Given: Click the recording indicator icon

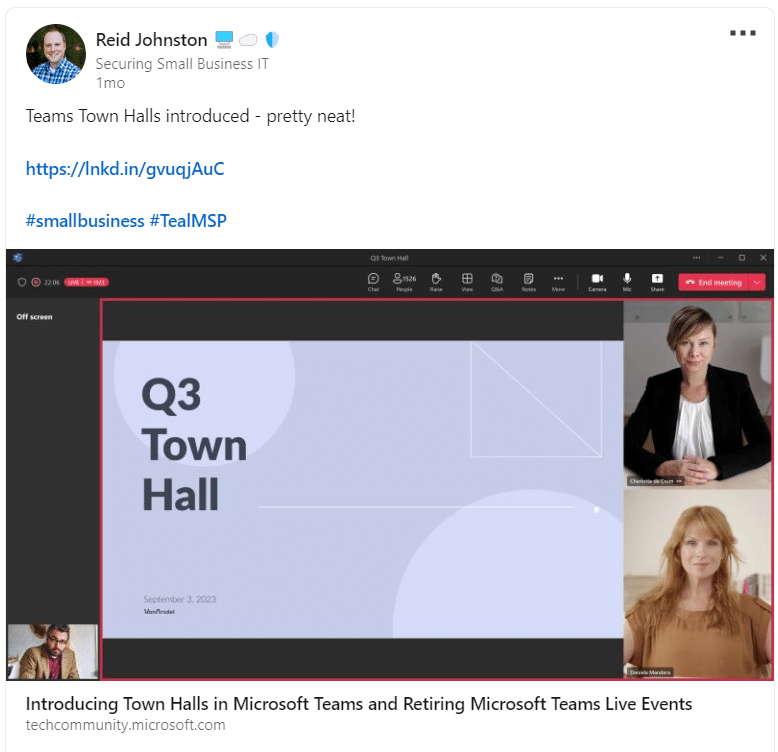Looking at the screenshot, I should [x=36, y=282].
